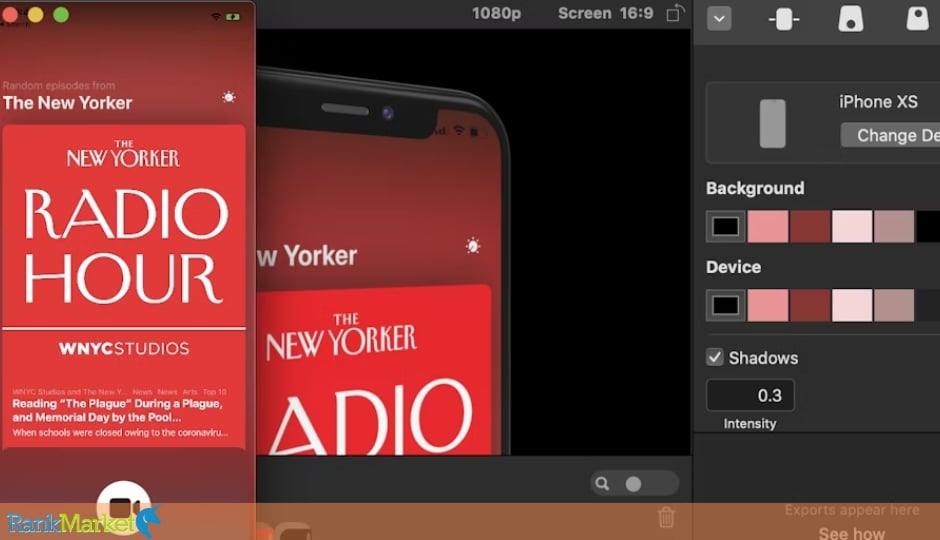Pick the dark red Background swatch
Viewport: 940px width, 540px height.
pos(810,227)
